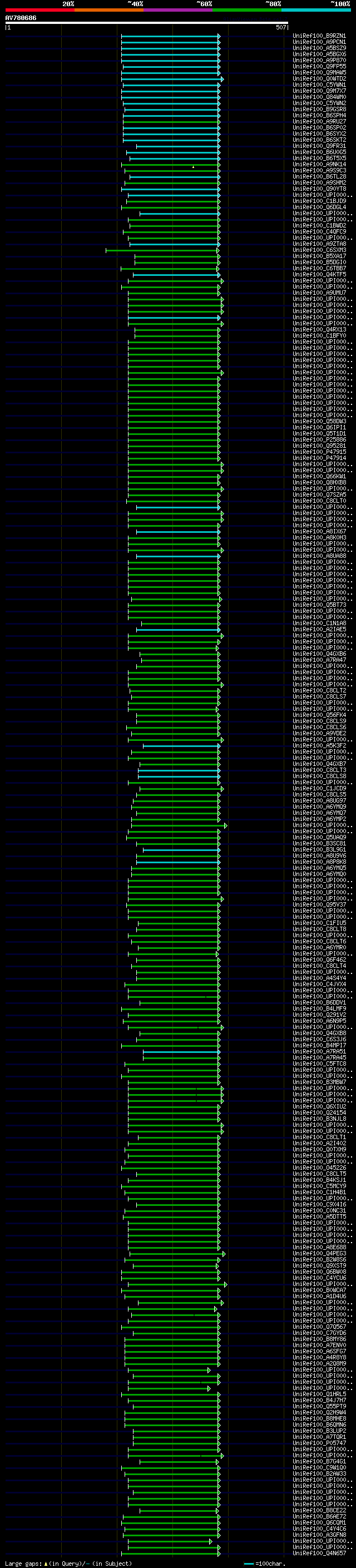Select the UniRef100_C6TBB7 label
Viewport: 356px width, 1568px height.
coord(319,269)
